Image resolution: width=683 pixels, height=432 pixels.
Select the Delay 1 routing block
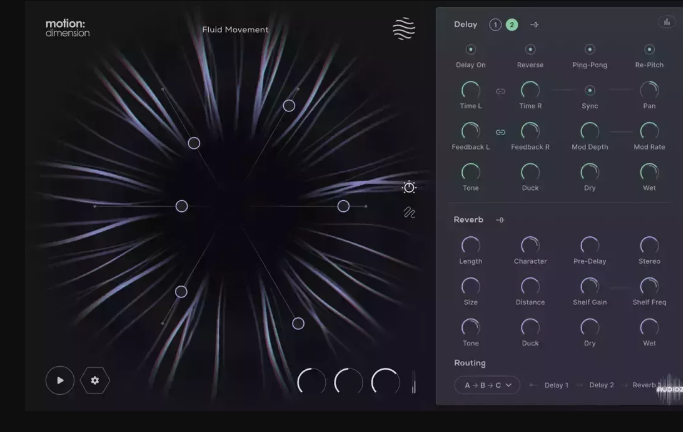tap(556, 385)
